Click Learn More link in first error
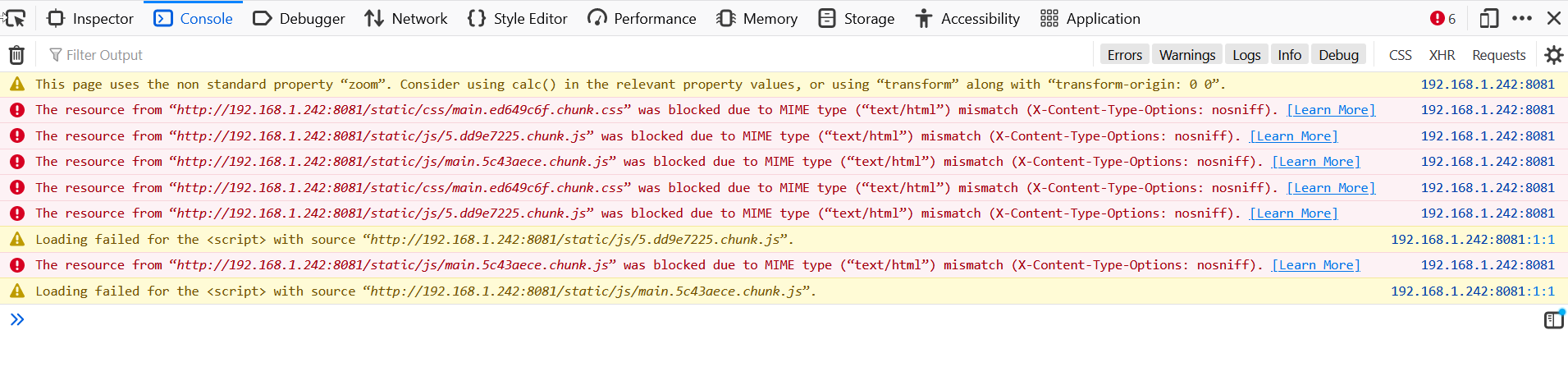This screenshot has height=367, width=1568. (x=1331, y=110)
